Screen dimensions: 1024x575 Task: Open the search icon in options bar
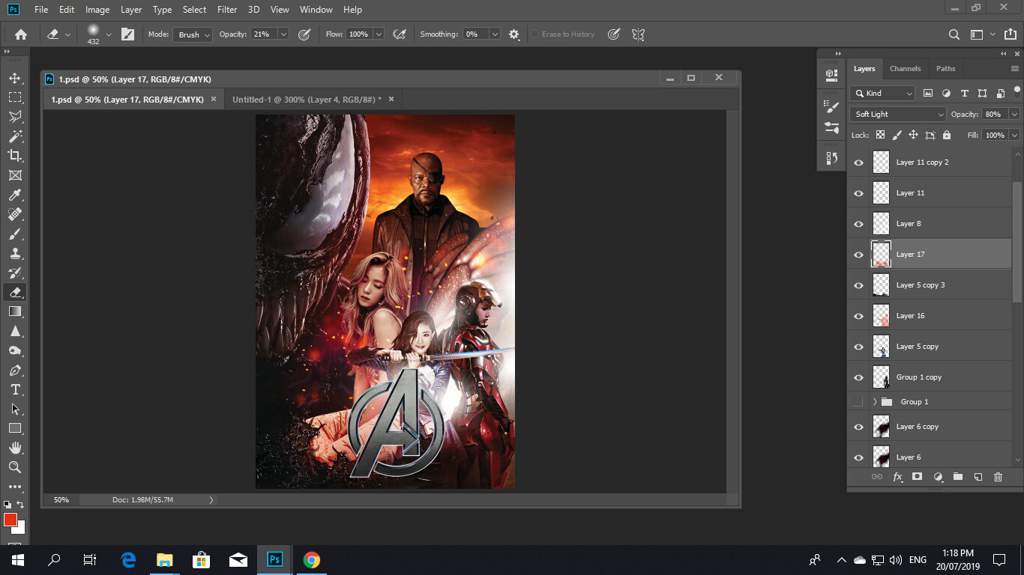pyautogui.click(x=954, y=35)
